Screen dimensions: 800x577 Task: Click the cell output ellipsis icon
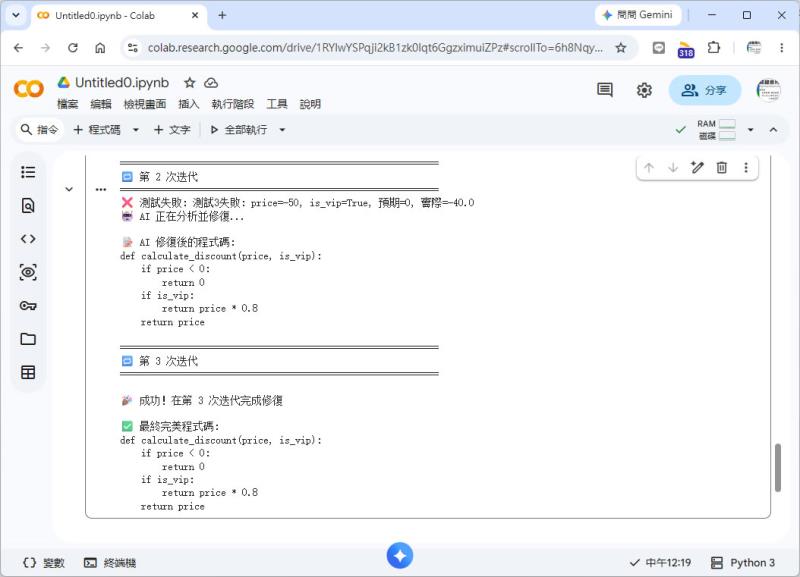(x=101, y=189)
